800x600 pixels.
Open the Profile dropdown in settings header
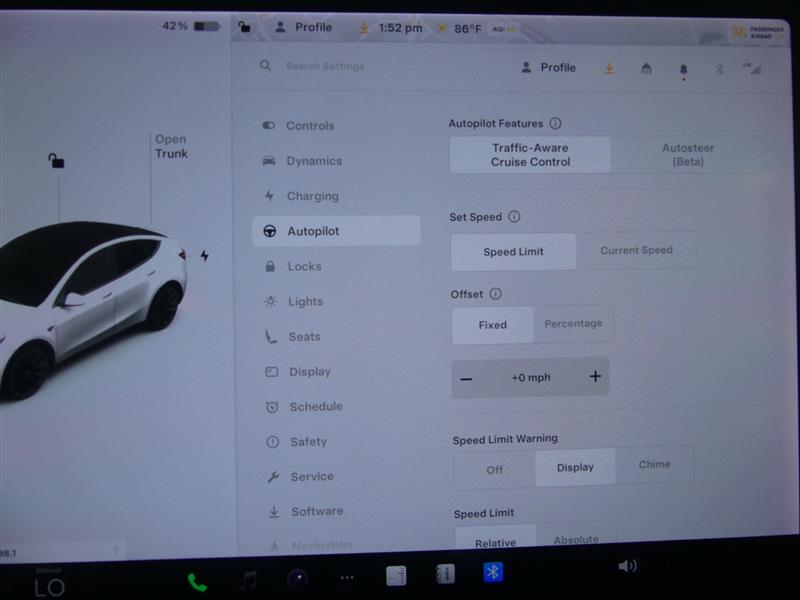coord(548,68)
